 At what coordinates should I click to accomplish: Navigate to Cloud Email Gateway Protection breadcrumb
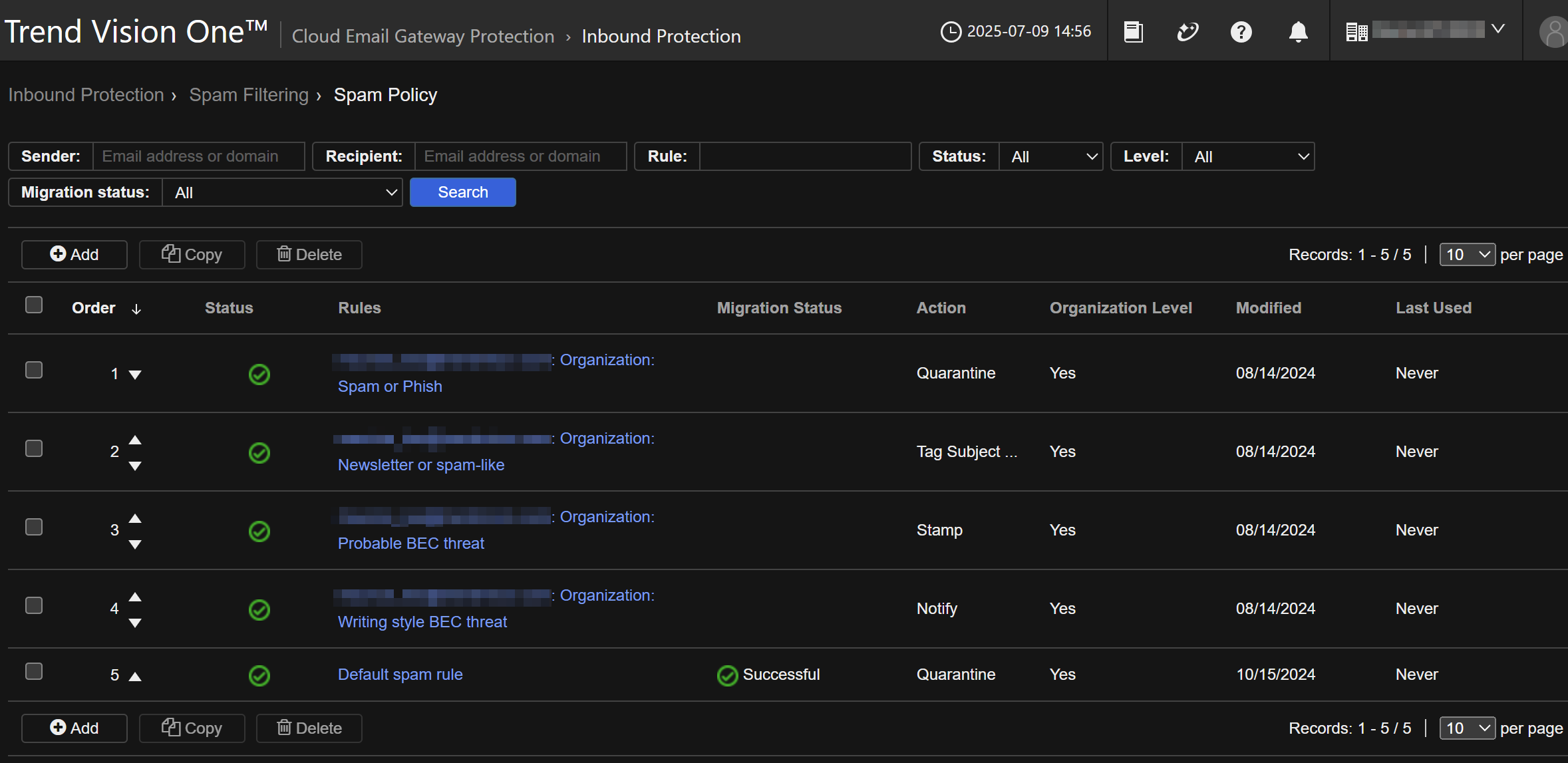click(423, 36)
